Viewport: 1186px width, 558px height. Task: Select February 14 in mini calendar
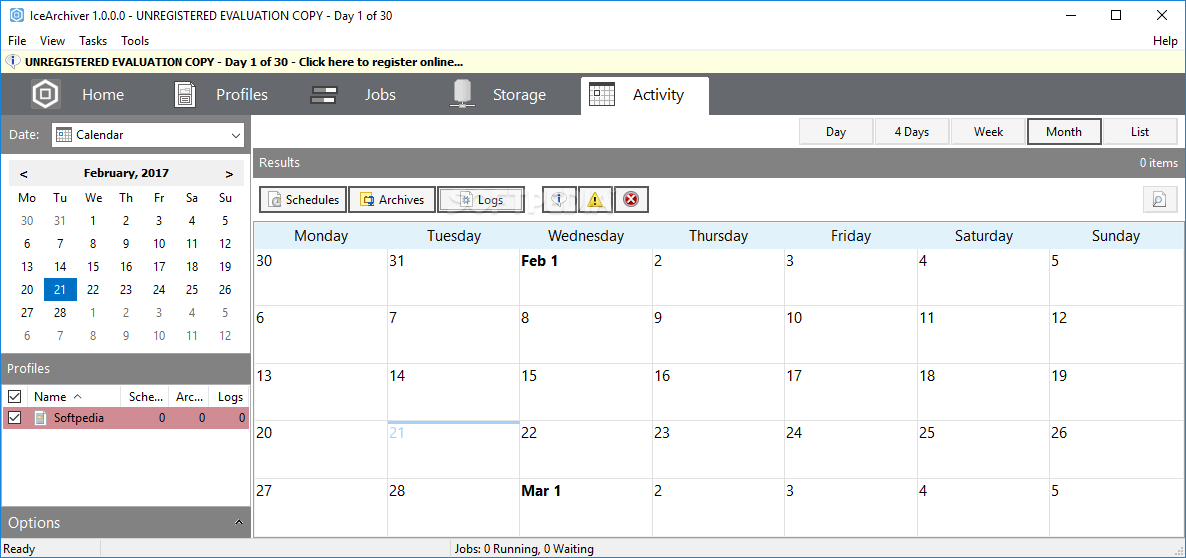tap(60, 267)
